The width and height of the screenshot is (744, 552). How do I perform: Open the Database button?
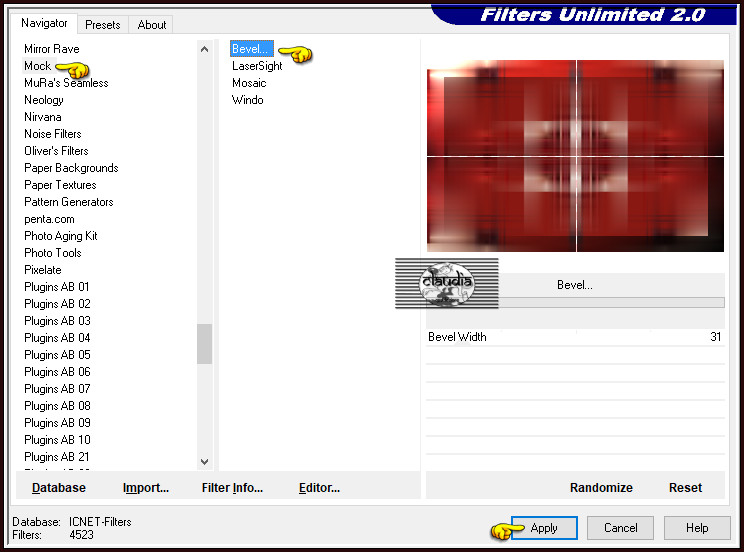click(59, 488)
